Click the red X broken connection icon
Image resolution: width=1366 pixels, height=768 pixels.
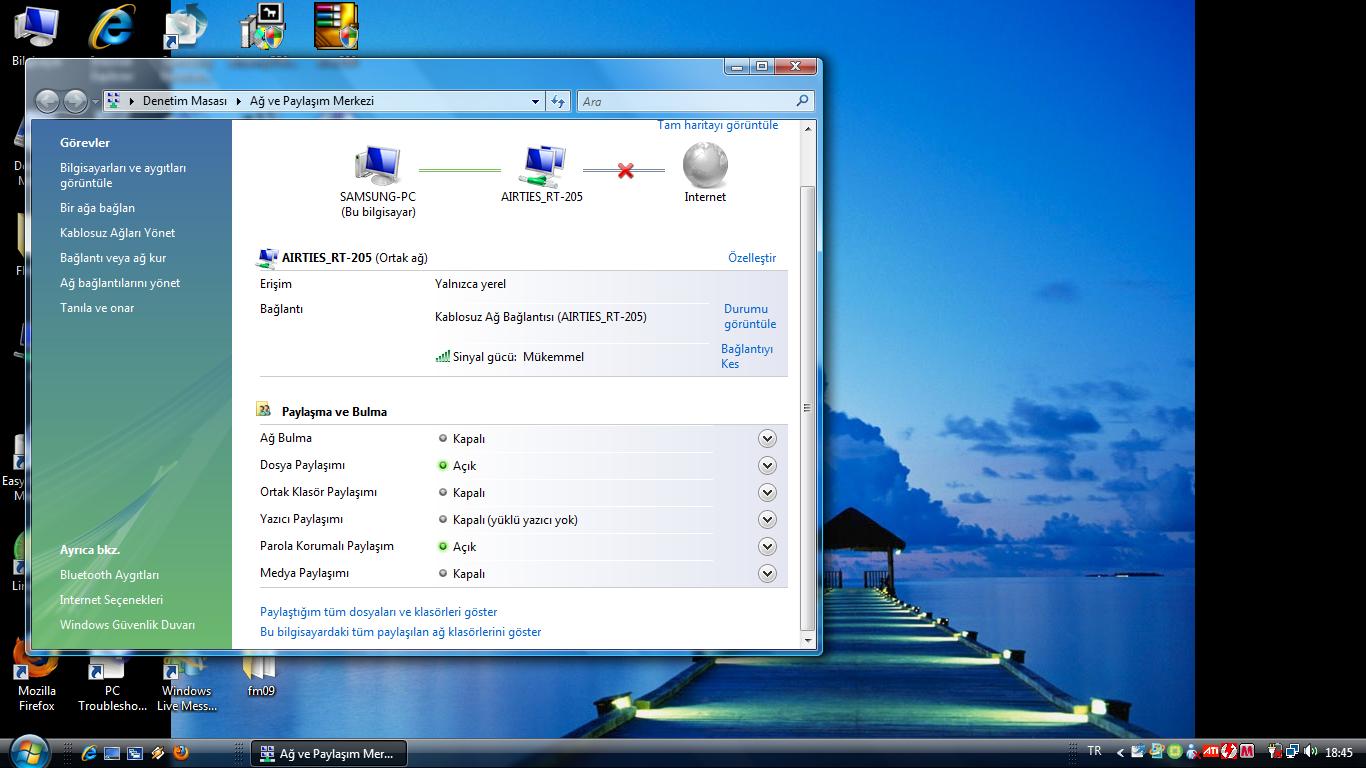click(625, 171)
